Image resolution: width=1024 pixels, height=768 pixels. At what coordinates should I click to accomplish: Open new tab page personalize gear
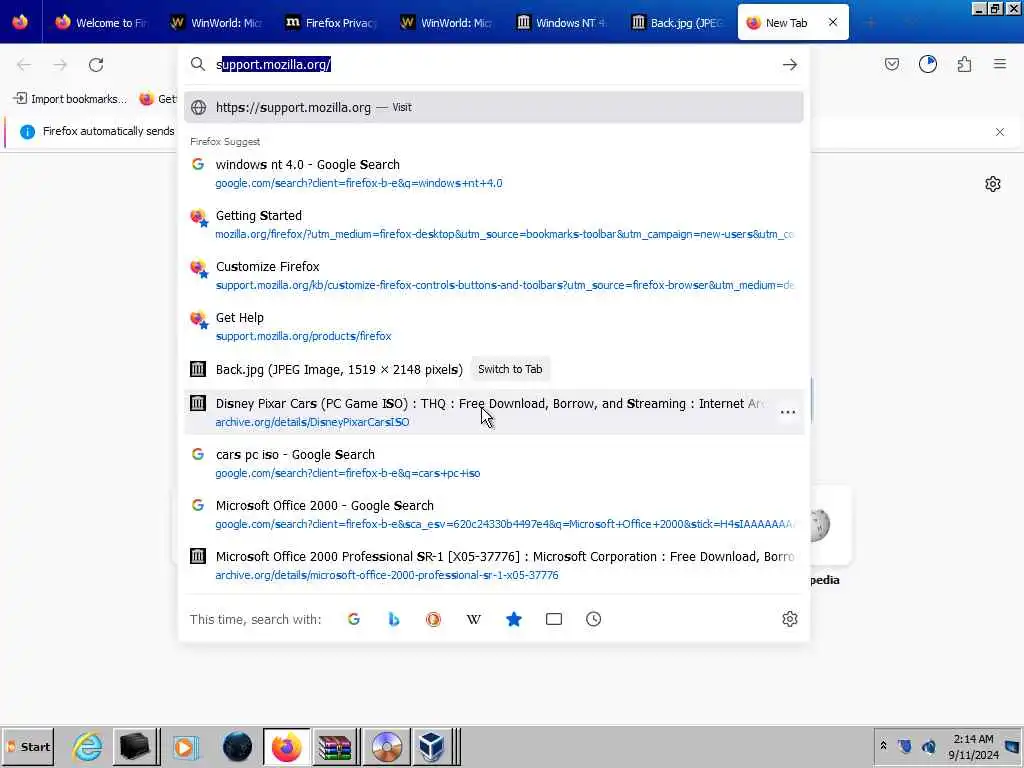(993, 184)
